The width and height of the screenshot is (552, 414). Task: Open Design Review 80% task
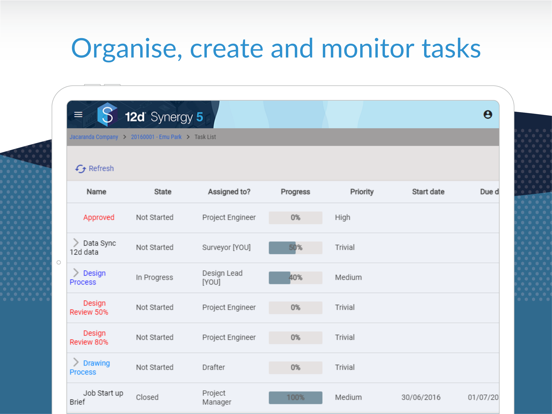89,337
